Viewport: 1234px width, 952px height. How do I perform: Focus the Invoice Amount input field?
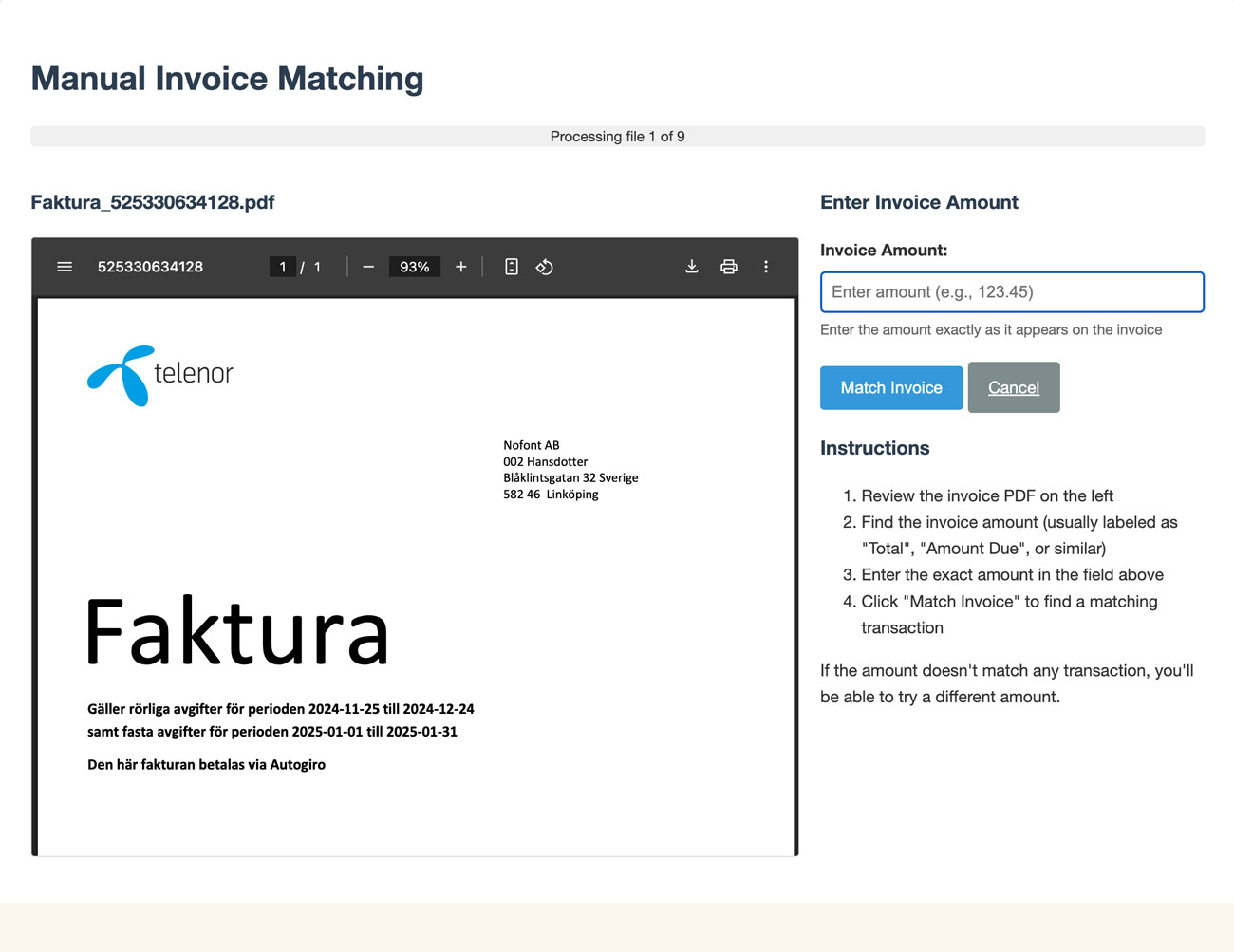[x=1012, y=292]
